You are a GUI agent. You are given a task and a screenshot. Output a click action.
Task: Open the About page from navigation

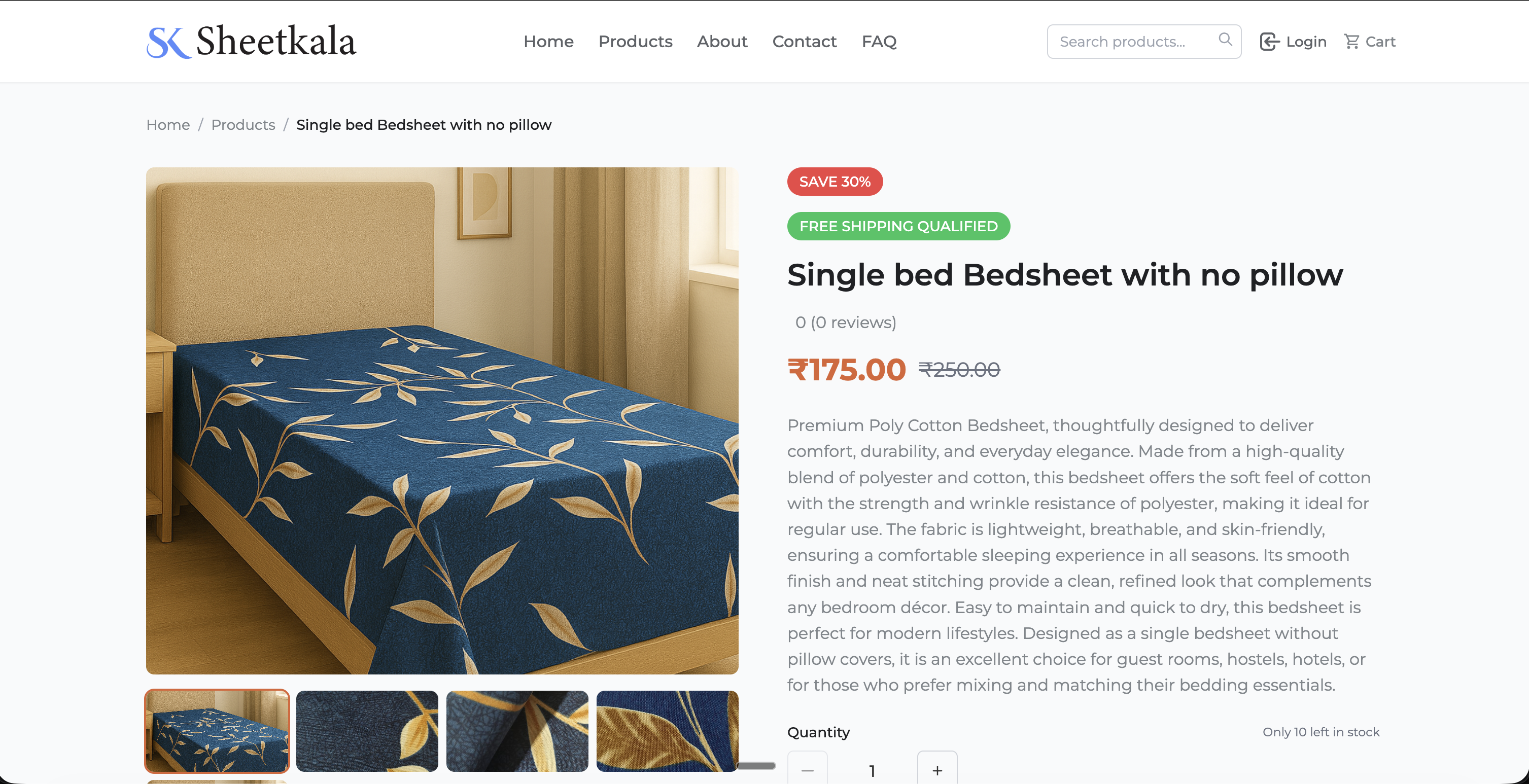(x=722, y=42)
